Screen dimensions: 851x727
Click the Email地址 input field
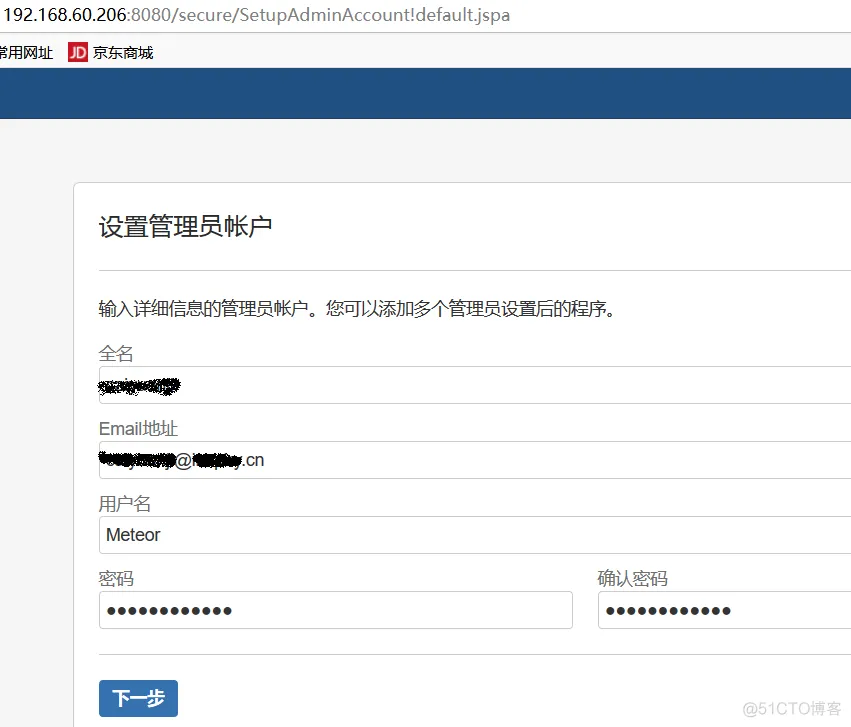pos(475,460)
